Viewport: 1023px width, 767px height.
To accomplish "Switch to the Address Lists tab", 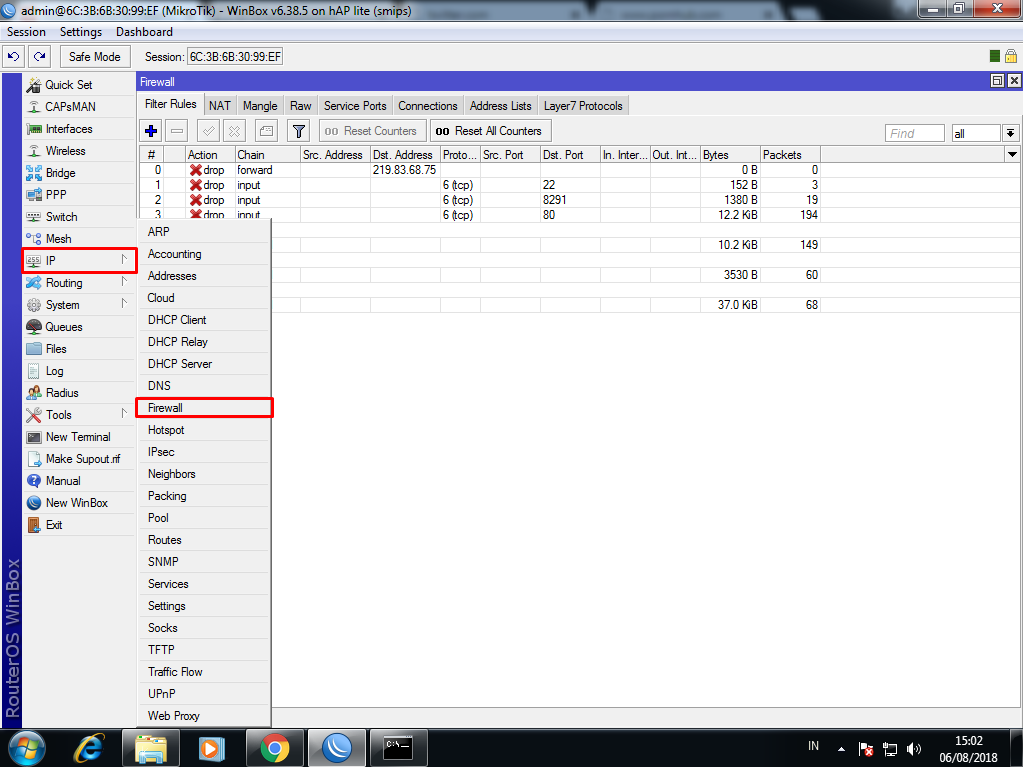I will (500, 106).
